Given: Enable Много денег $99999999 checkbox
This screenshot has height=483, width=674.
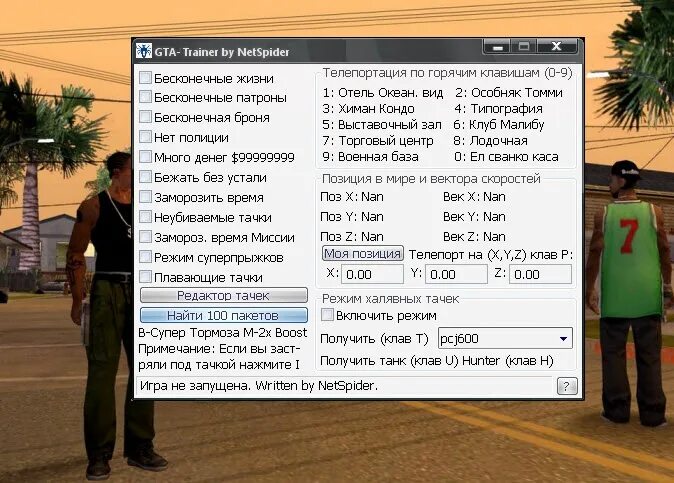Looking at the screenshot, I should coord(146,157).
